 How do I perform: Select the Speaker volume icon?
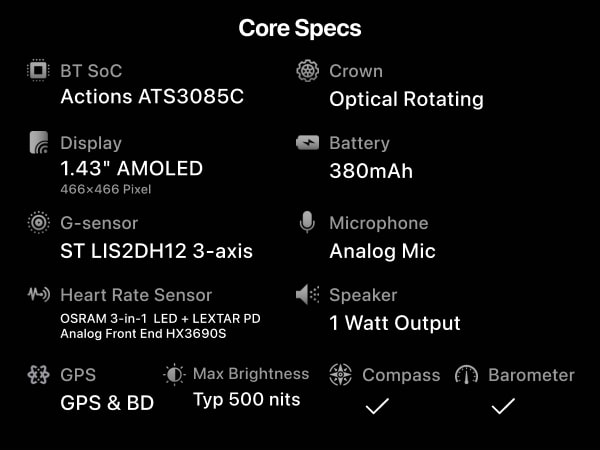(x=307, y=294)
